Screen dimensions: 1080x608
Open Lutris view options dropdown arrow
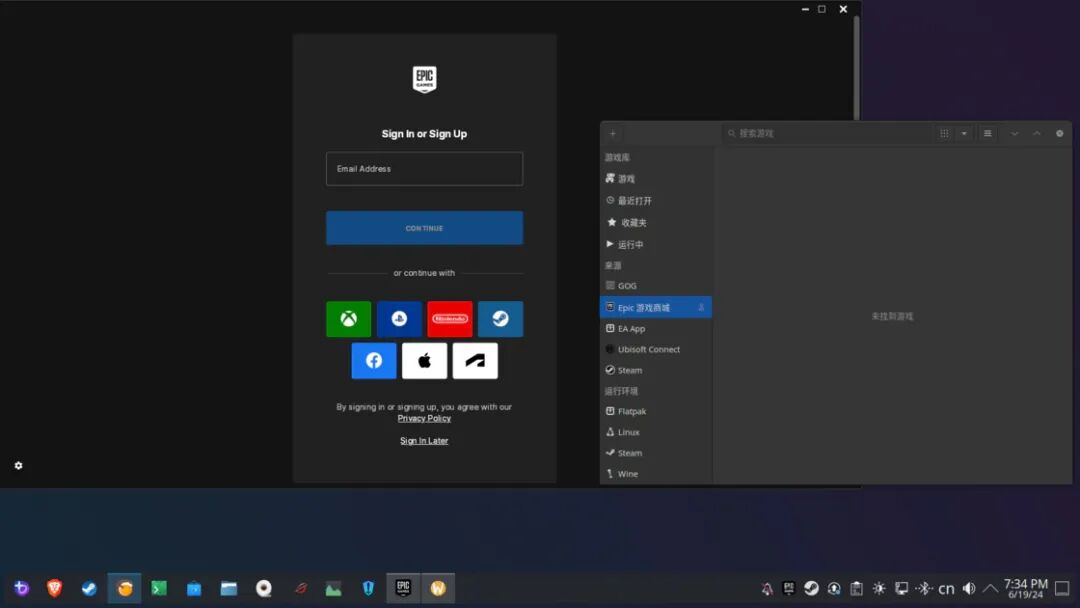click(x=964, y=134)
